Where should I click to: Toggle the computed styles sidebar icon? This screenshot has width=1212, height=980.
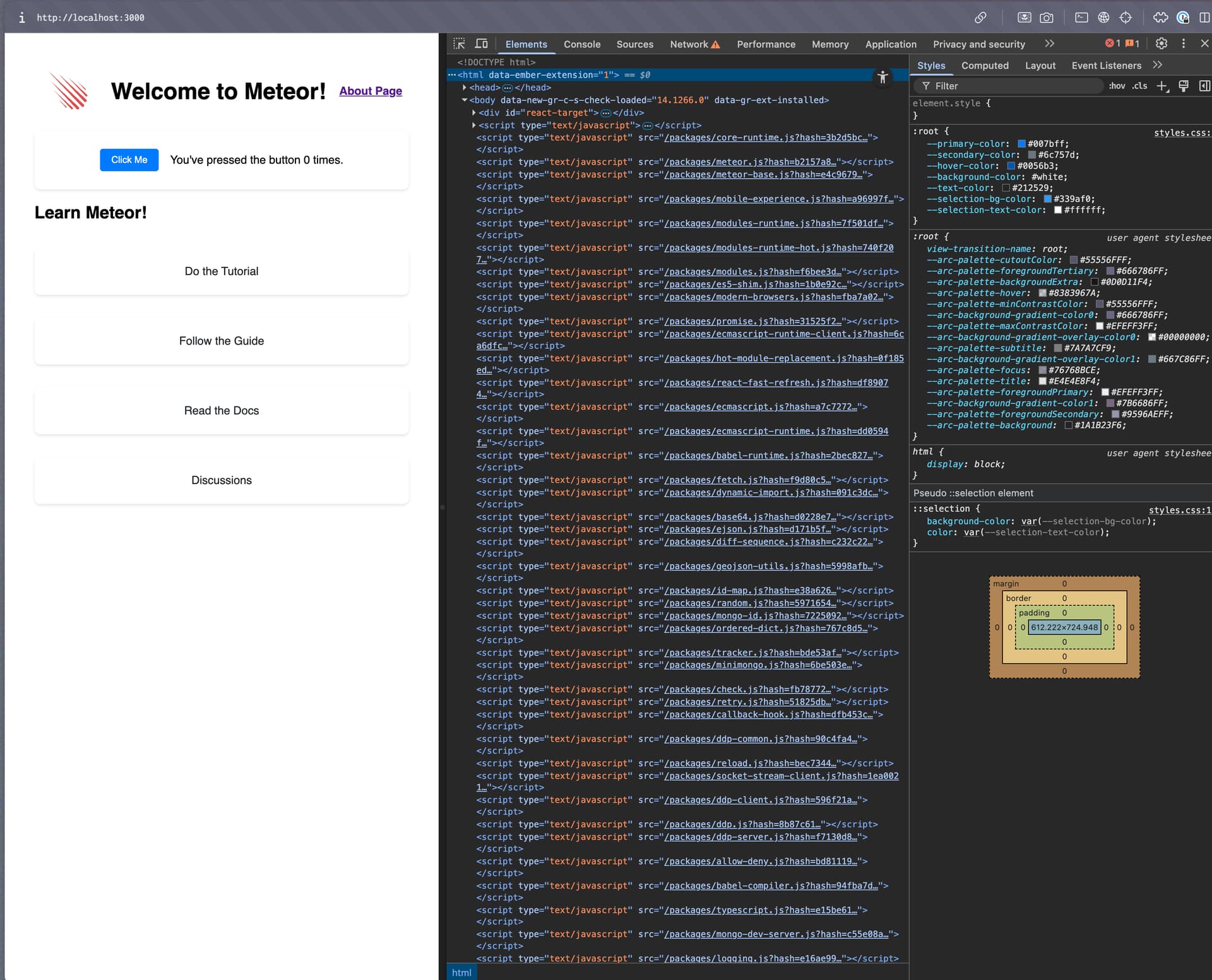(x=1204, y=86)
